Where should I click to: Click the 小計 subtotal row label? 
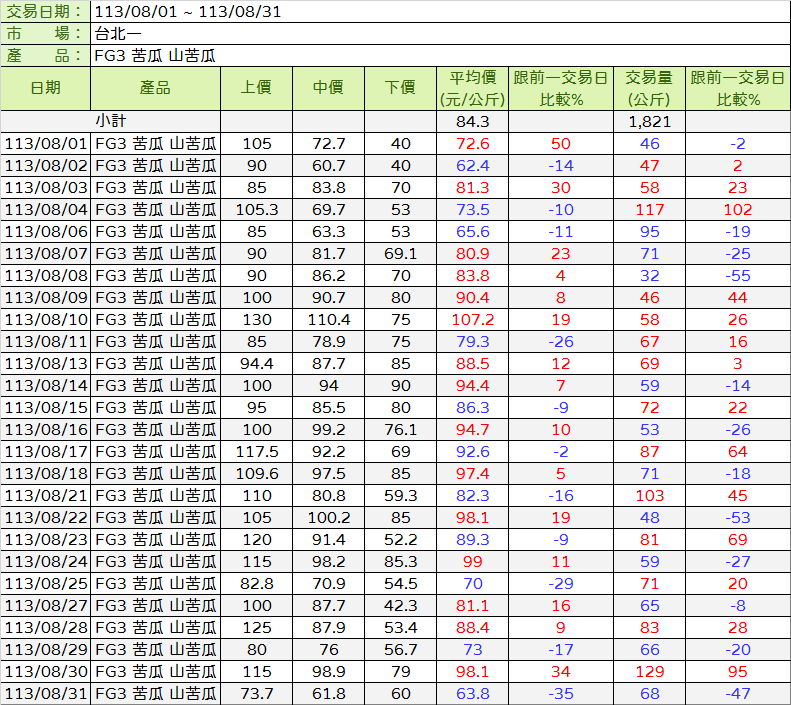click(110, 121)
